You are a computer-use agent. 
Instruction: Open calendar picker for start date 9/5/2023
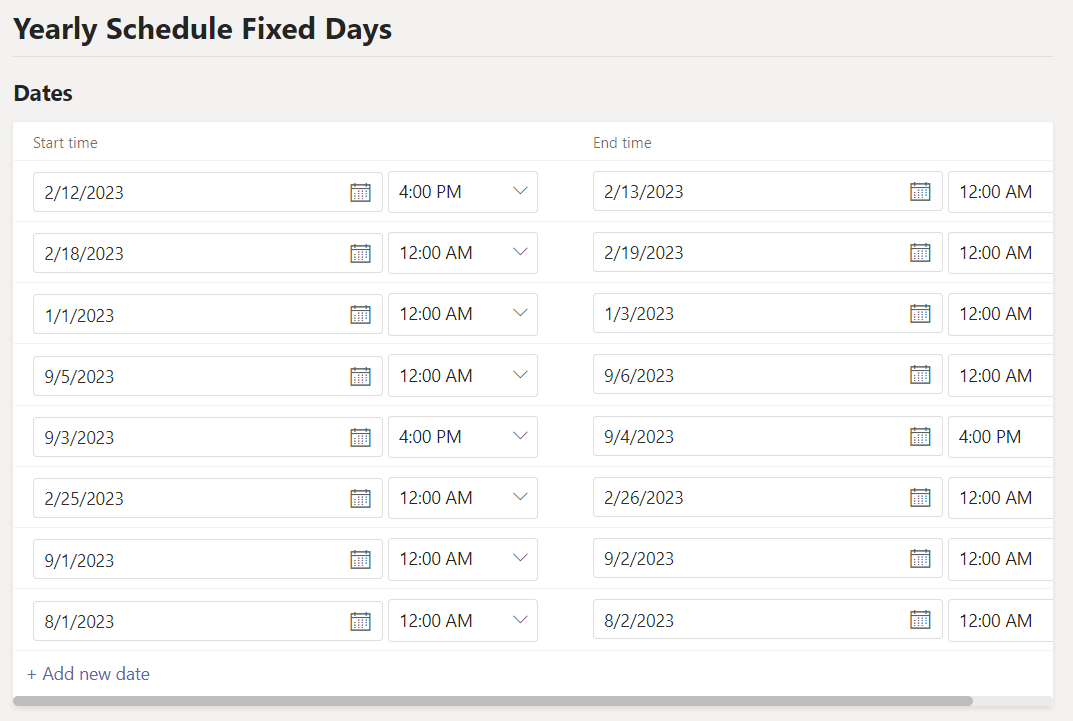point(361,376)
